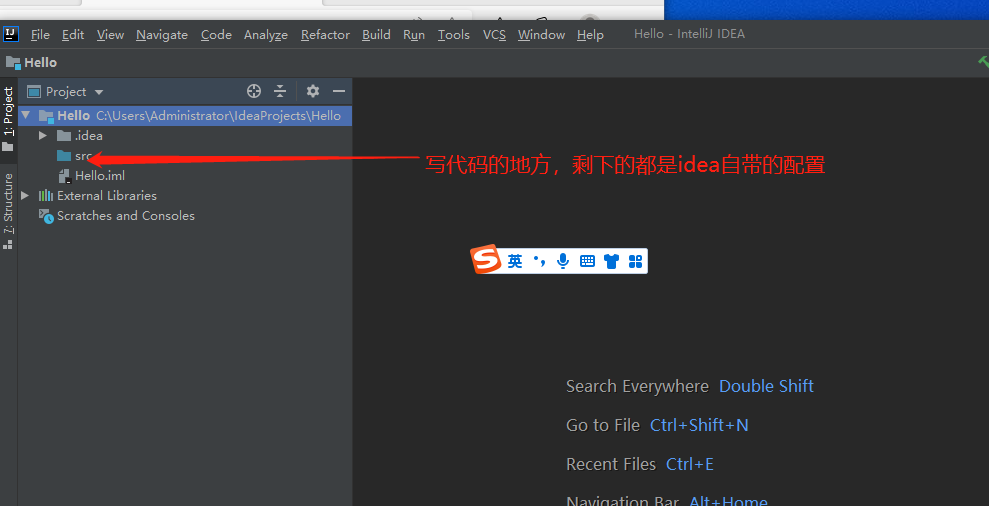Click the Hello.iml file icon

64,176
